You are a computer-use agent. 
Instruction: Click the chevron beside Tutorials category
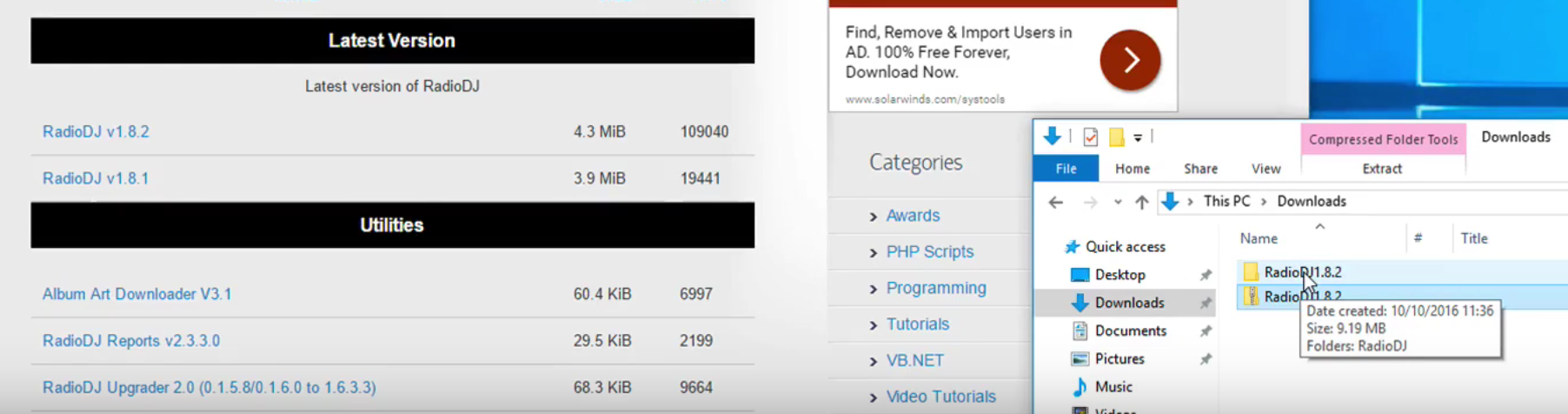(874, 325)
